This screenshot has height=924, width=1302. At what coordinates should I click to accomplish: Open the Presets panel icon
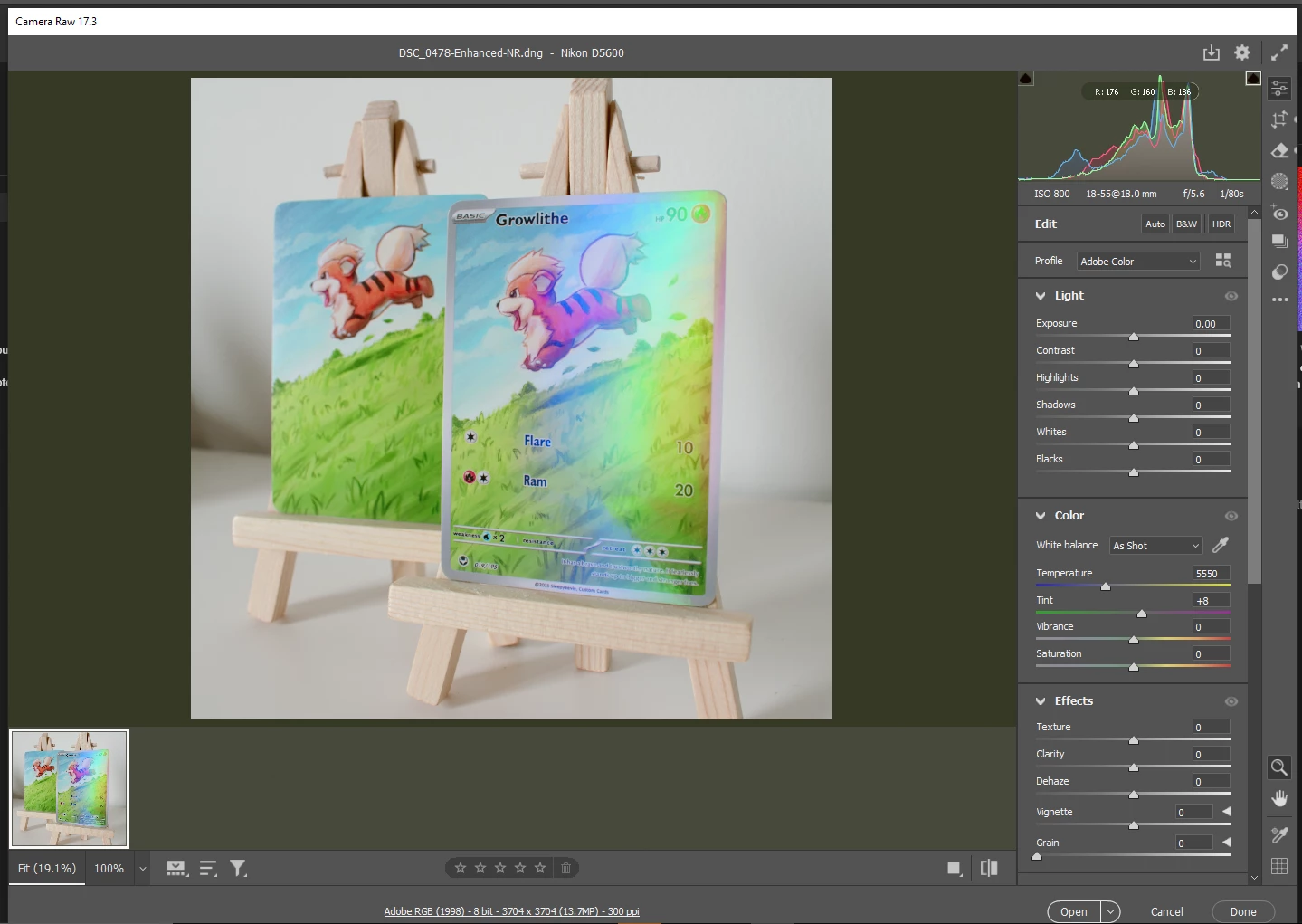pos(1279,271)
